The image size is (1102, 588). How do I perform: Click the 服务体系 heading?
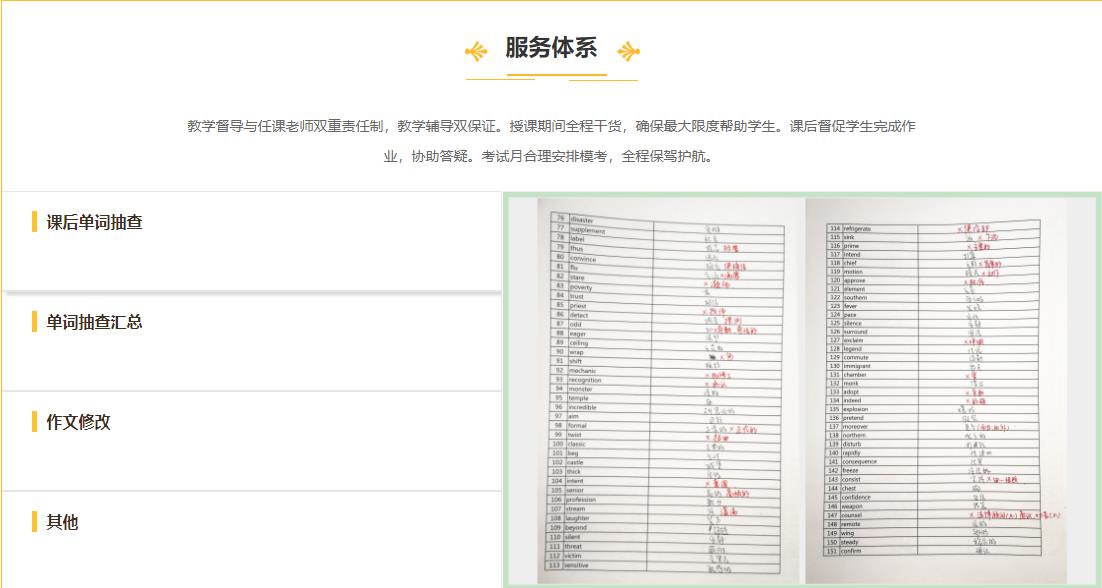[551, 48]
